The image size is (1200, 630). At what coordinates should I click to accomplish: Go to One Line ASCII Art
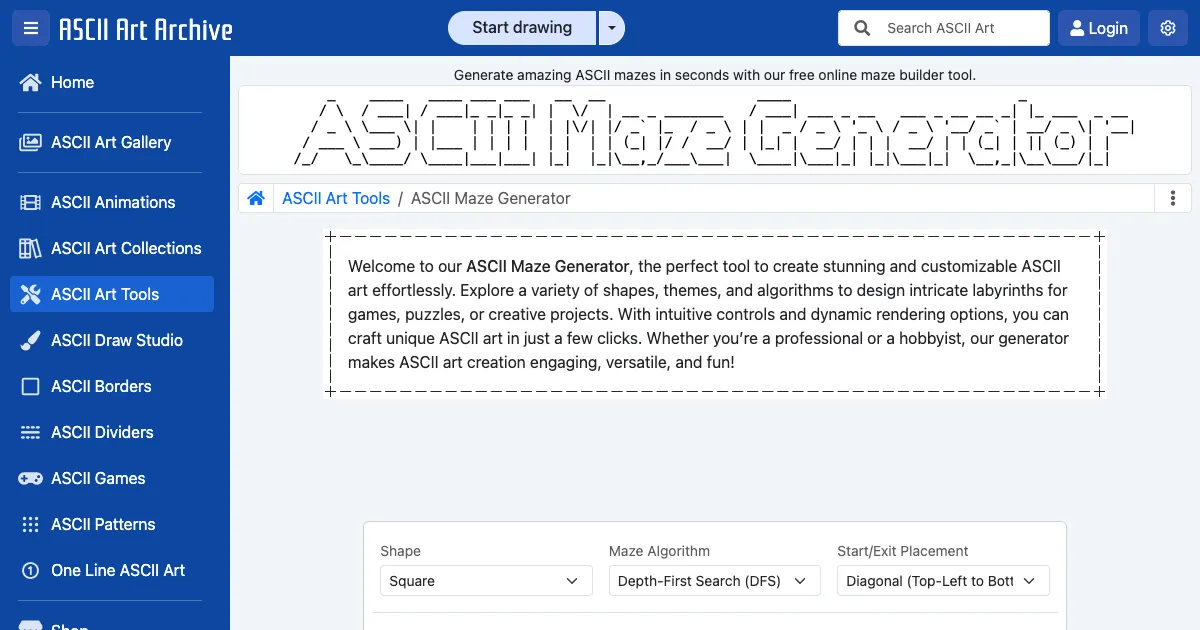click(118, 570)
